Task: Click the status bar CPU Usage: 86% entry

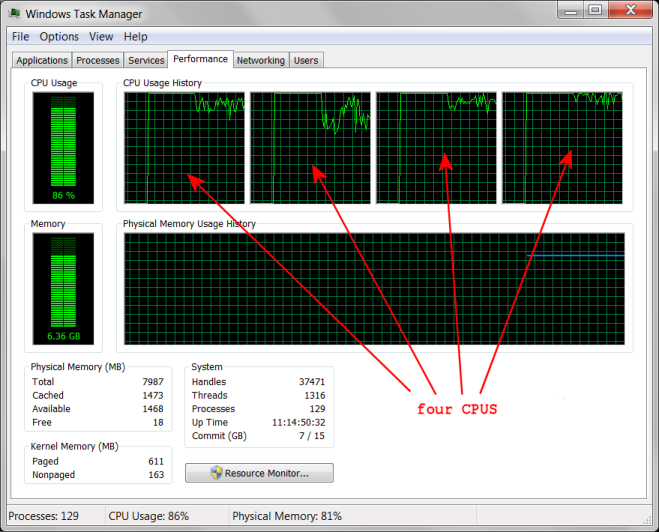Action: click(149, 516)
